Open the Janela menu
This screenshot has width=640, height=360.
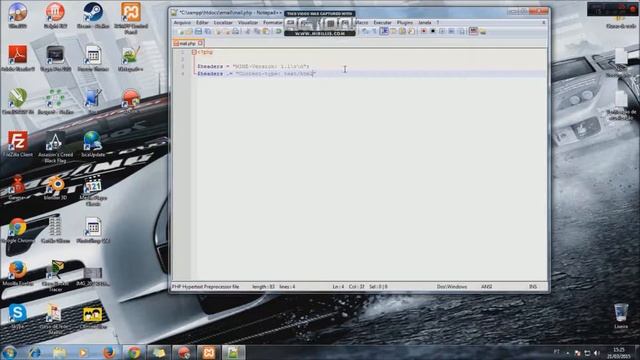coord(424,23)
